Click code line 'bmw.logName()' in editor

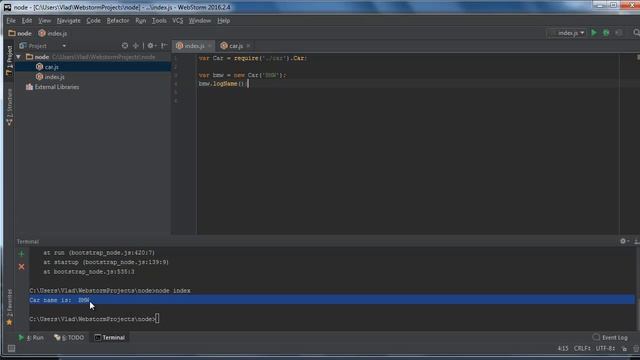pyautogui.click(x=222, y=84)
